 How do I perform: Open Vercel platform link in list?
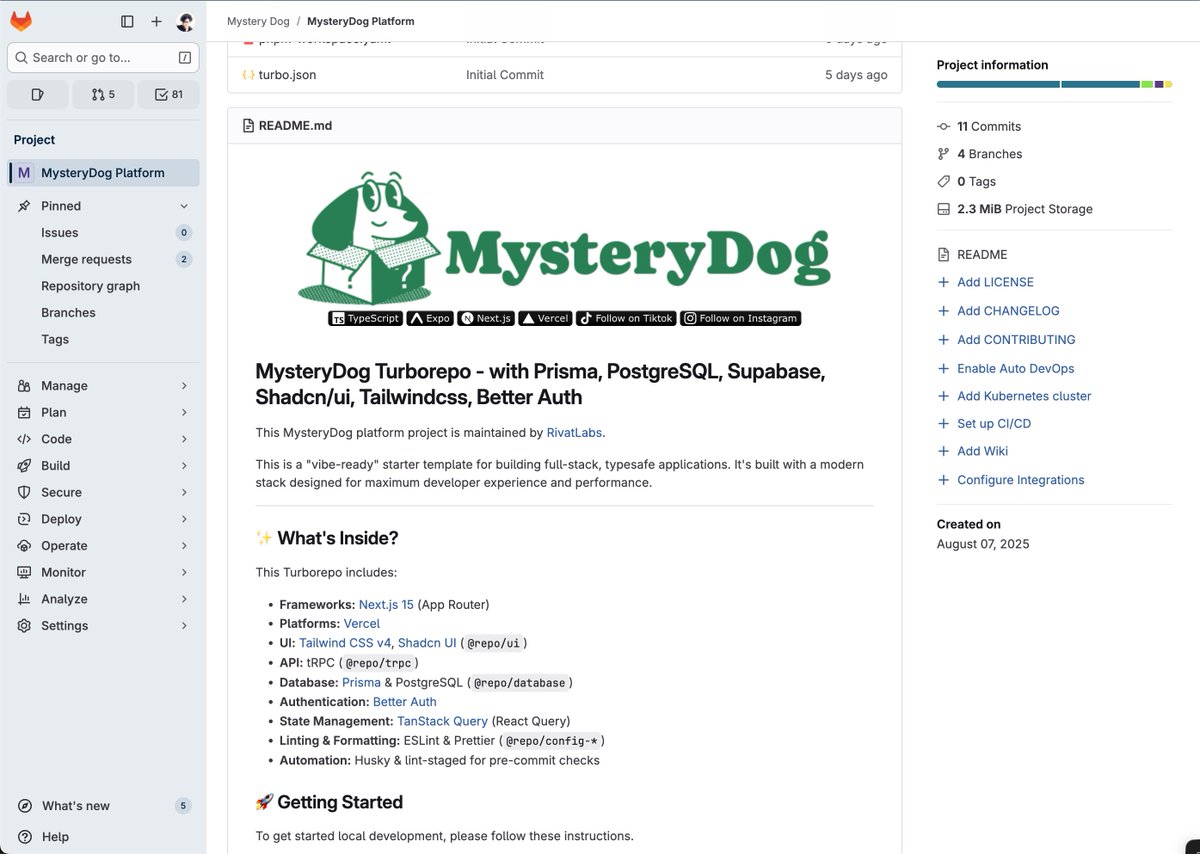pyautogui.click(x=362, y=623)
